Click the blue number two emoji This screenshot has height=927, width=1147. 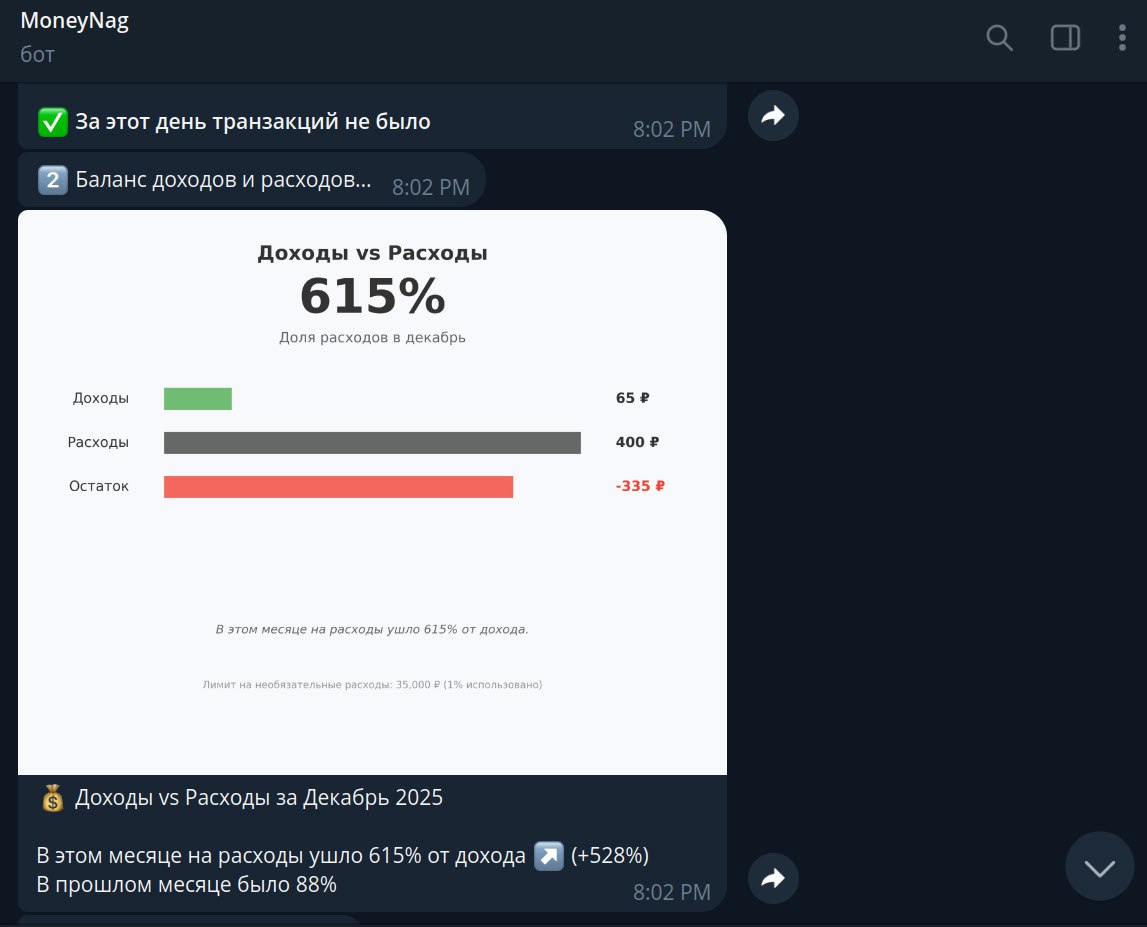point(52,181)
